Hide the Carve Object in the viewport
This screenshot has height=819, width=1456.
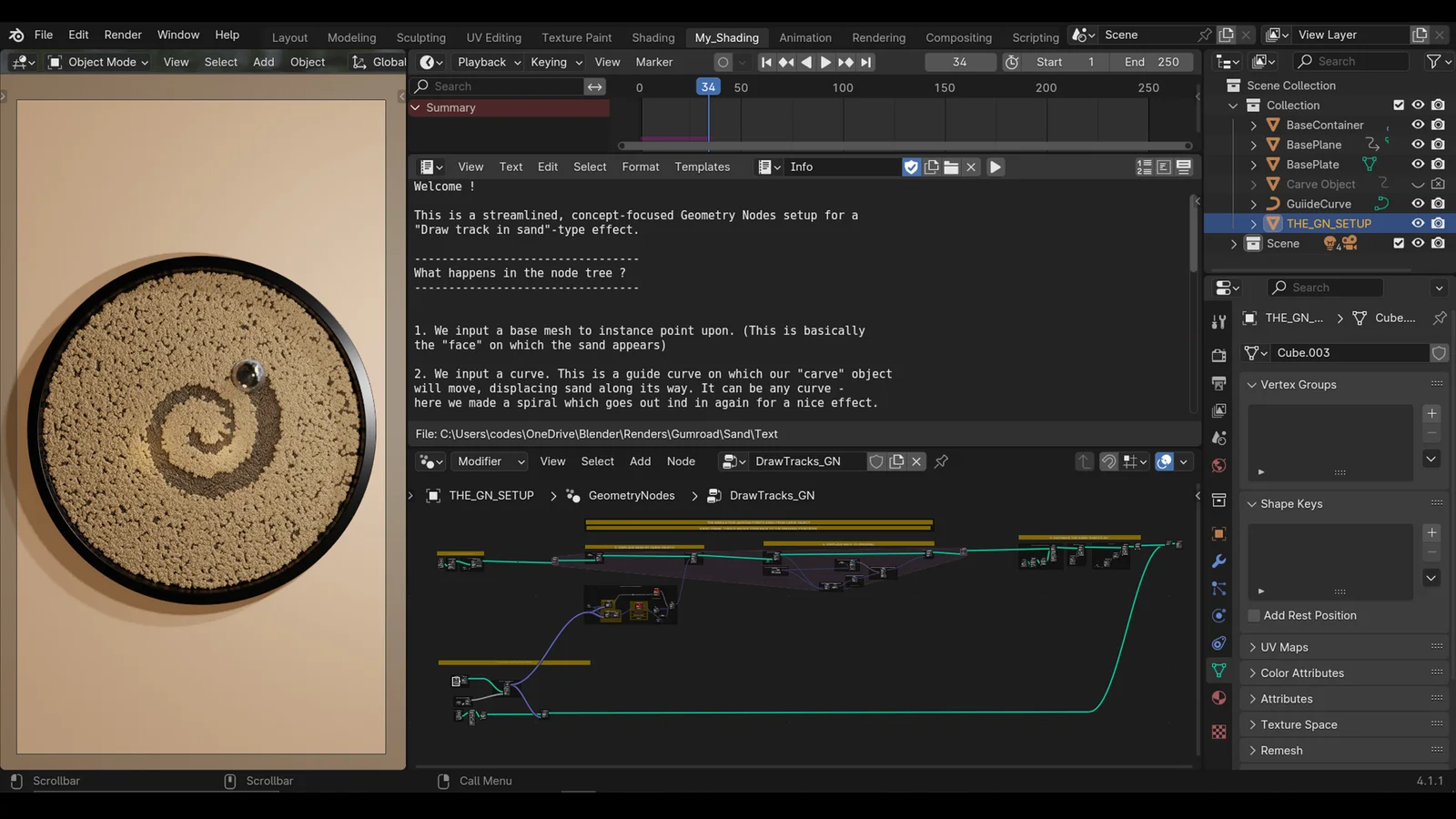[1417, 184]
